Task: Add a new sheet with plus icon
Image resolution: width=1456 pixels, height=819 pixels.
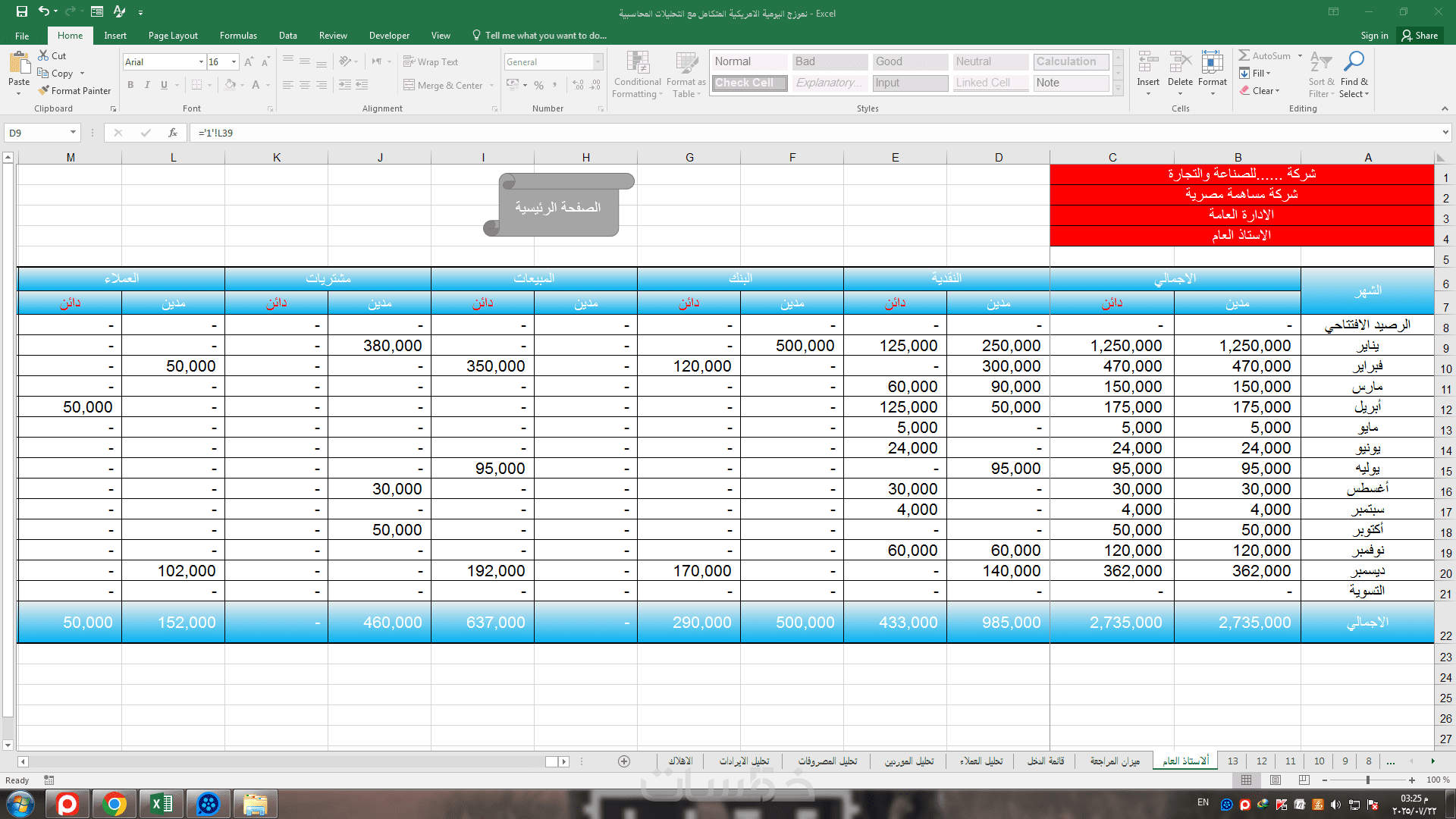Action: click(x=624, y=761)
